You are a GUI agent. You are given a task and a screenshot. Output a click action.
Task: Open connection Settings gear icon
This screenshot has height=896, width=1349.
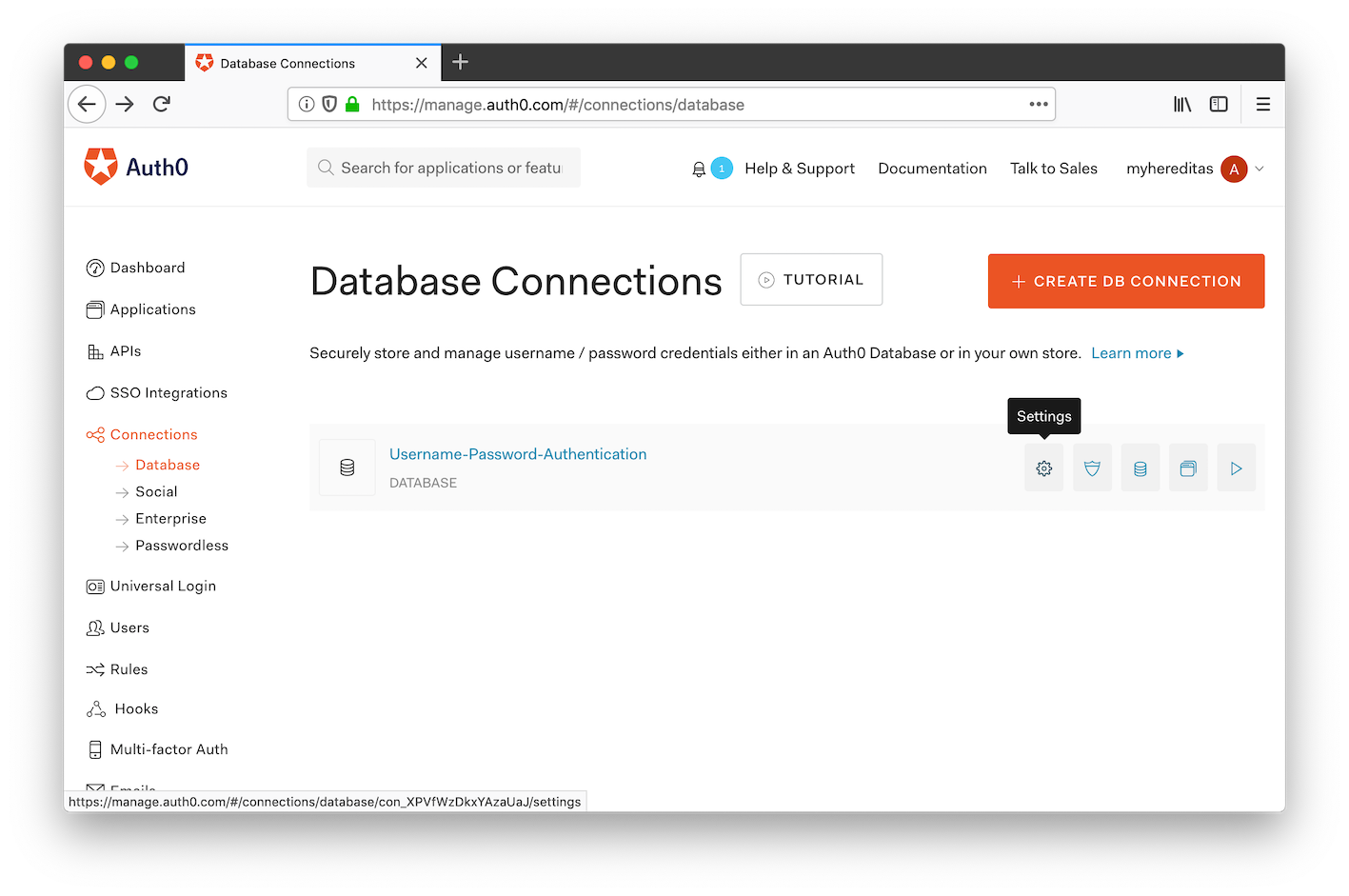coord(1044,468)
